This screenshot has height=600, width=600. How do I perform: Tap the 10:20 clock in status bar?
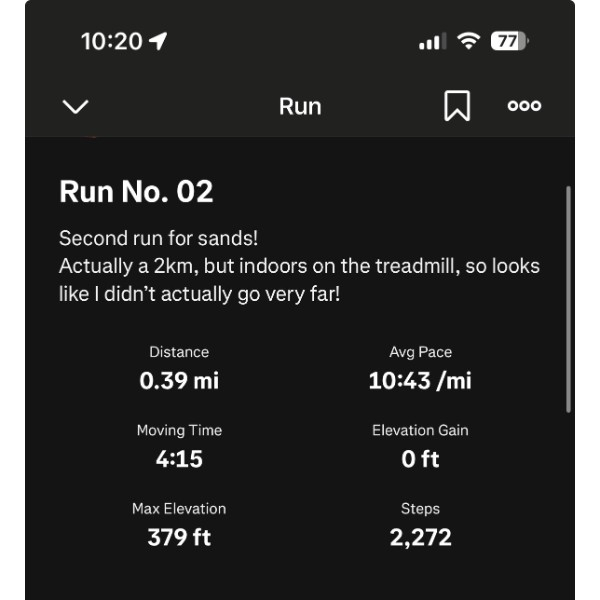coord(111,41)
